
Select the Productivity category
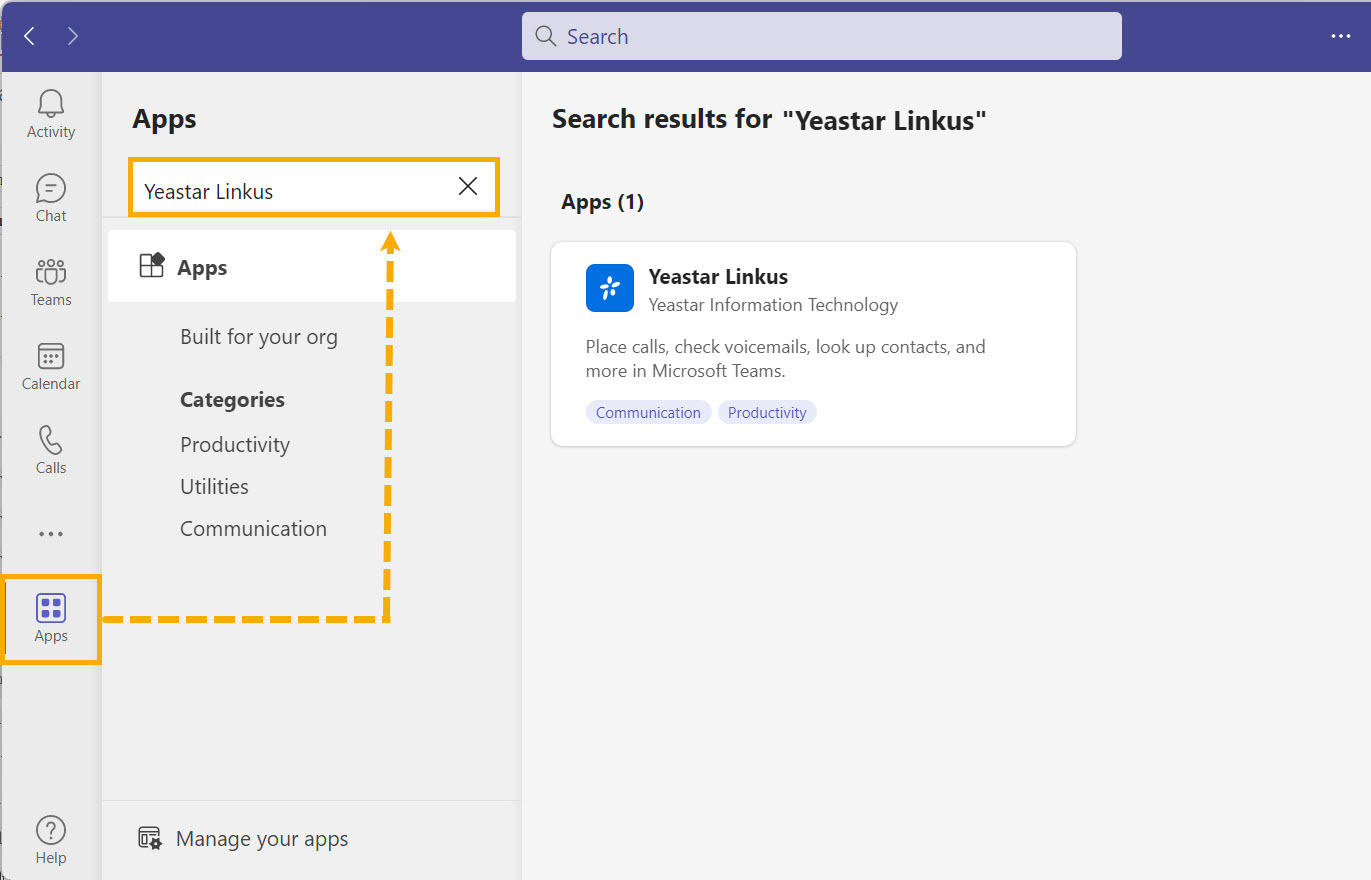[x=235, y=445]
